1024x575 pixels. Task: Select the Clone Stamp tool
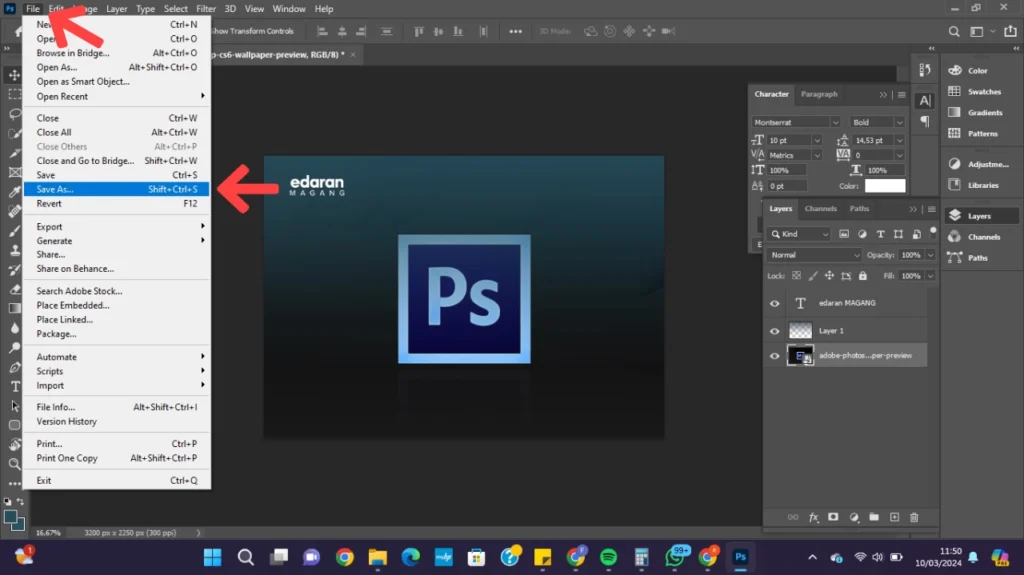[14, 250]
